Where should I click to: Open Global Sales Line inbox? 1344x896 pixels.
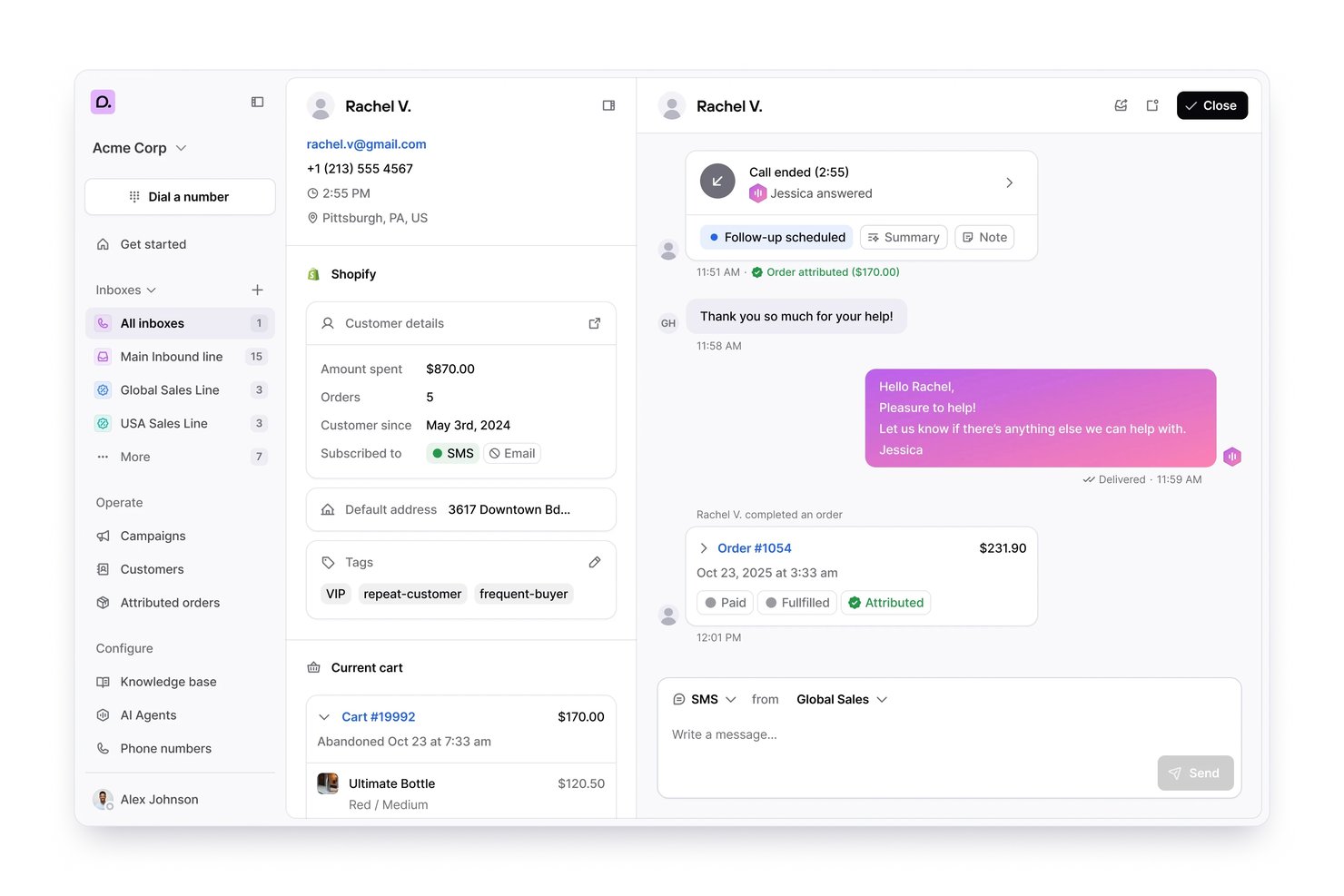(180, 390)
